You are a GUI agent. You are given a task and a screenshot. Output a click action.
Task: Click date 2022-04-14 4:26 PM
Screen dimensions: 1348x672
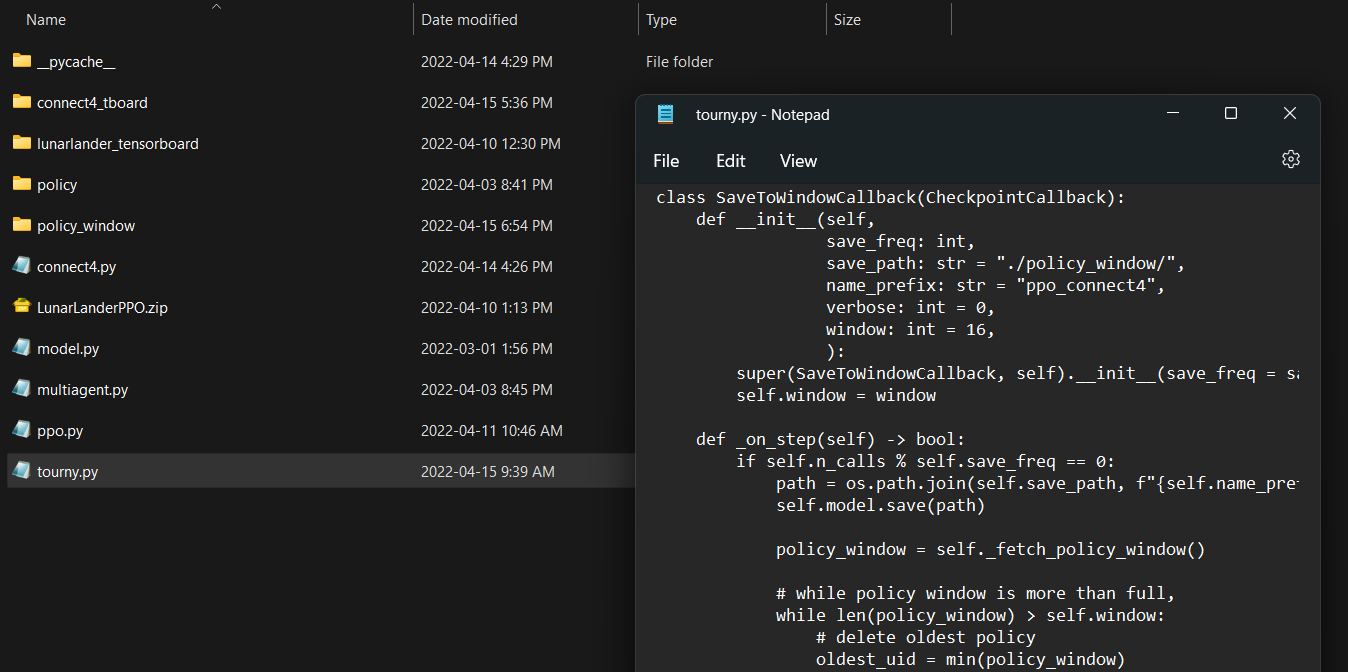coord(486,267)
